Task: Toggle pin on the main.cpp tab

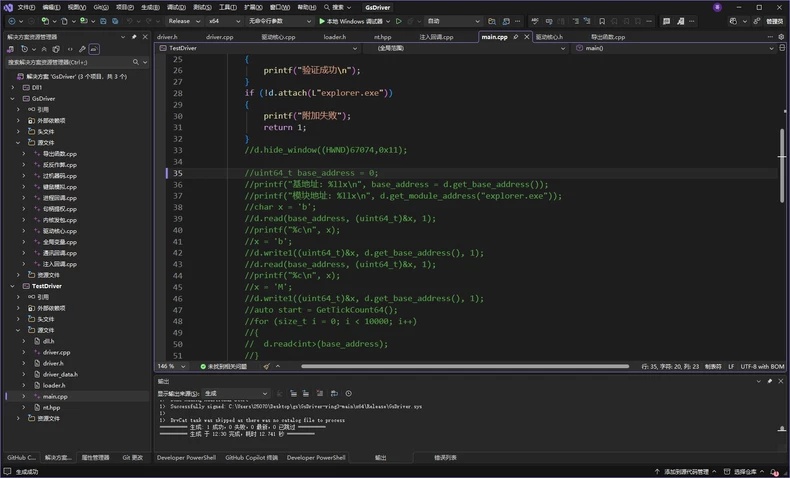Action: (x=516, y=37)
